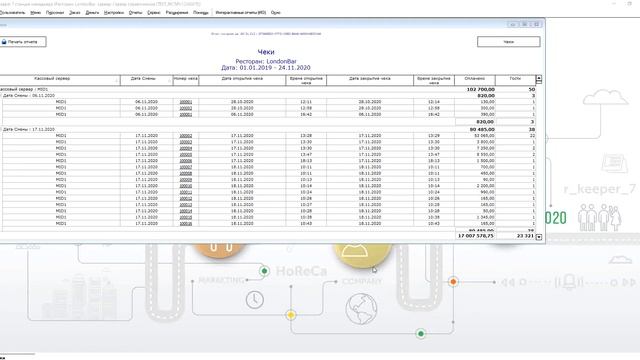Image resolution: width=640 pixels, height=360 pixels.
Task: Open the Отчеты menu
Action: (136, 13)
